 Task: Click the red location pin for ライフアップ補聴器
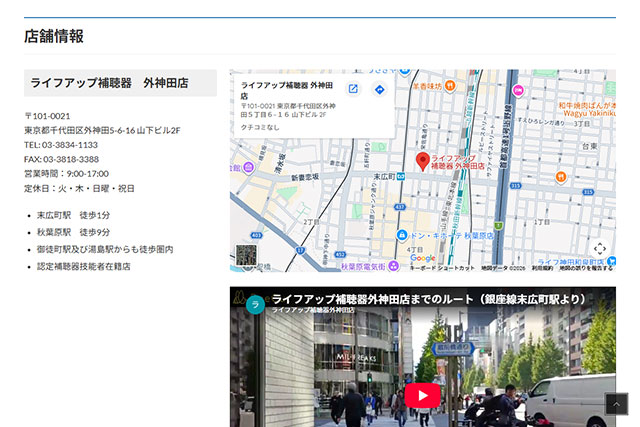422,162
